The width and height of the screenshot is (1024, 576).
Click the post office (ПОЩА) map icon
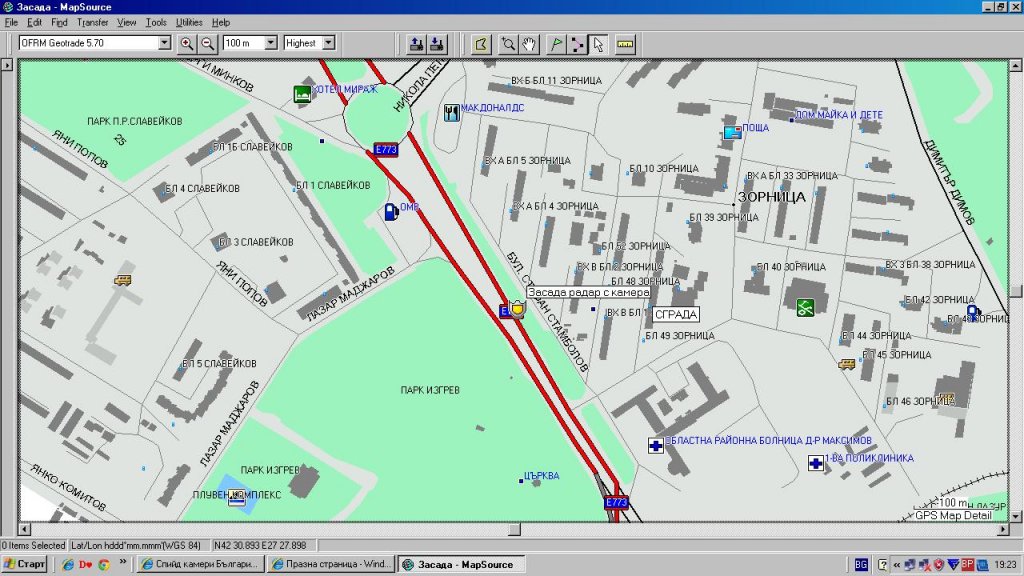tap(733, 132)
